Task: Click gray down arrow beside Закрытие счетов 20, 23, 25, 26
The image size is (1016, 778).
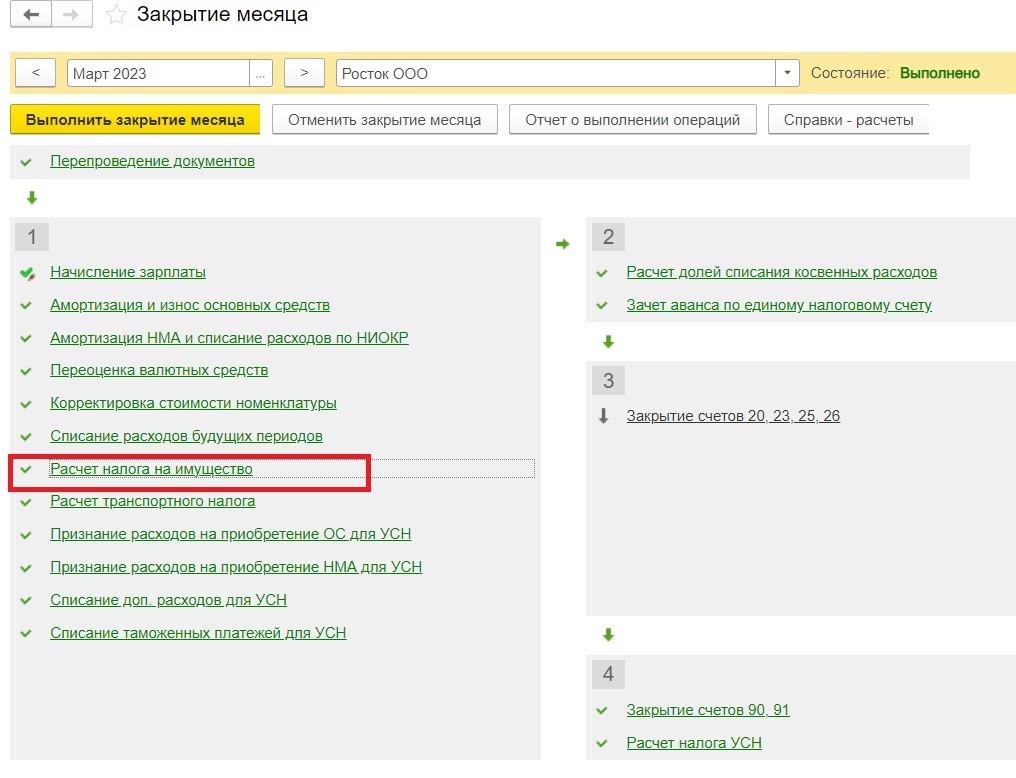Action: 603,416
